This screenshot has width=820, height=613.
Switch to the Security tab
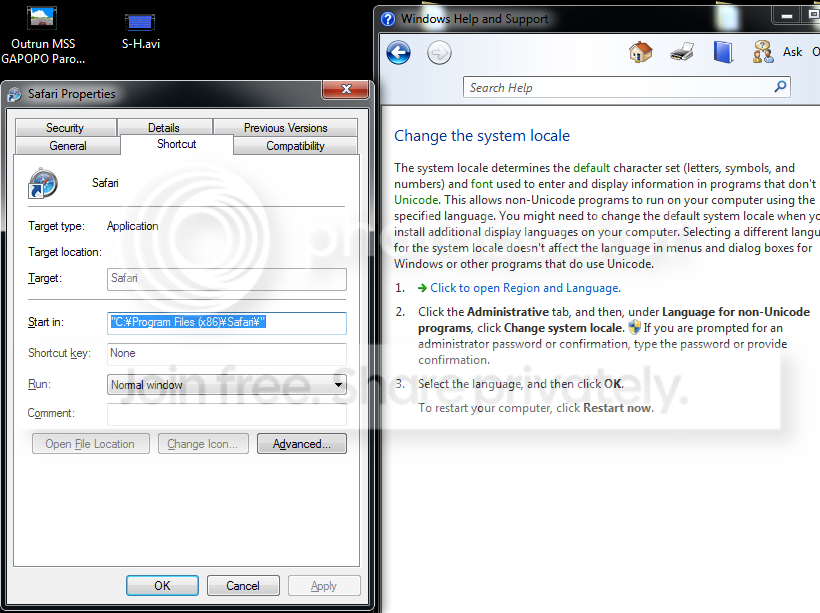click(x=65, y=128)
